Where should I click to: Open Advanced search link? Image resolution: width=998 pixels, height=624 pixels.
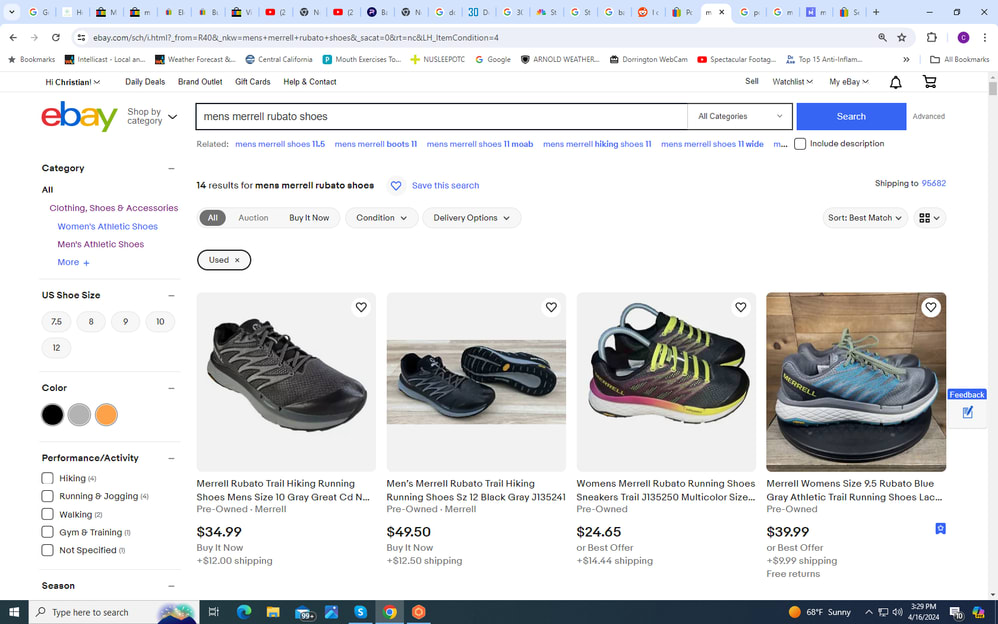929,117
